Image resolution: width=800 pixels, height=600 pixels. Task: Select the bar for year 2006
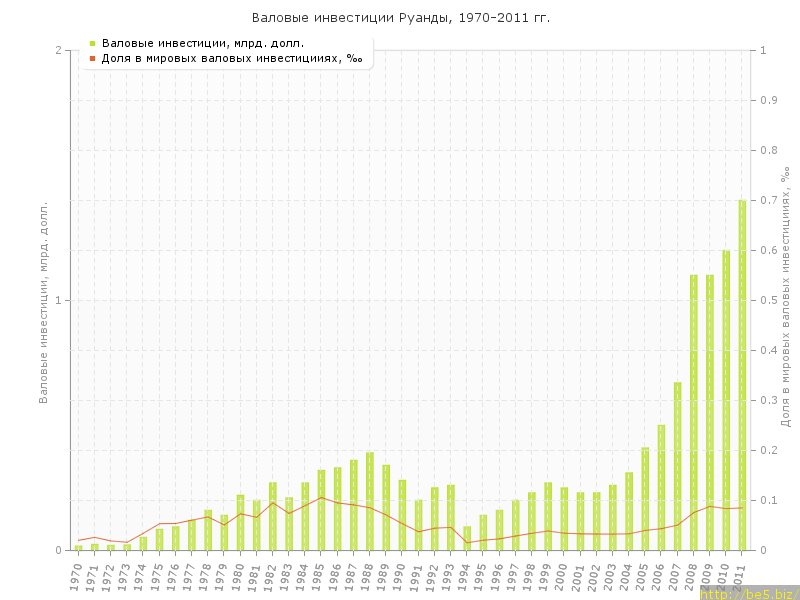(661, 487)
